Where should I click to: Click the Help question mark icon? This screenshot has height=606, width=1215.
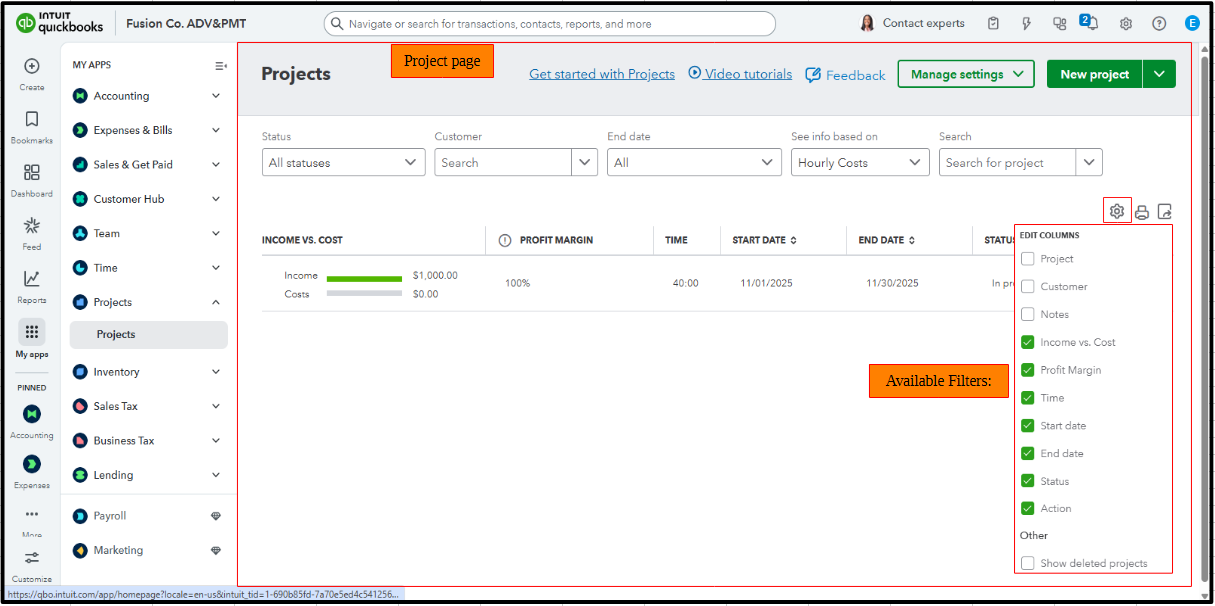pos(1159,23)
